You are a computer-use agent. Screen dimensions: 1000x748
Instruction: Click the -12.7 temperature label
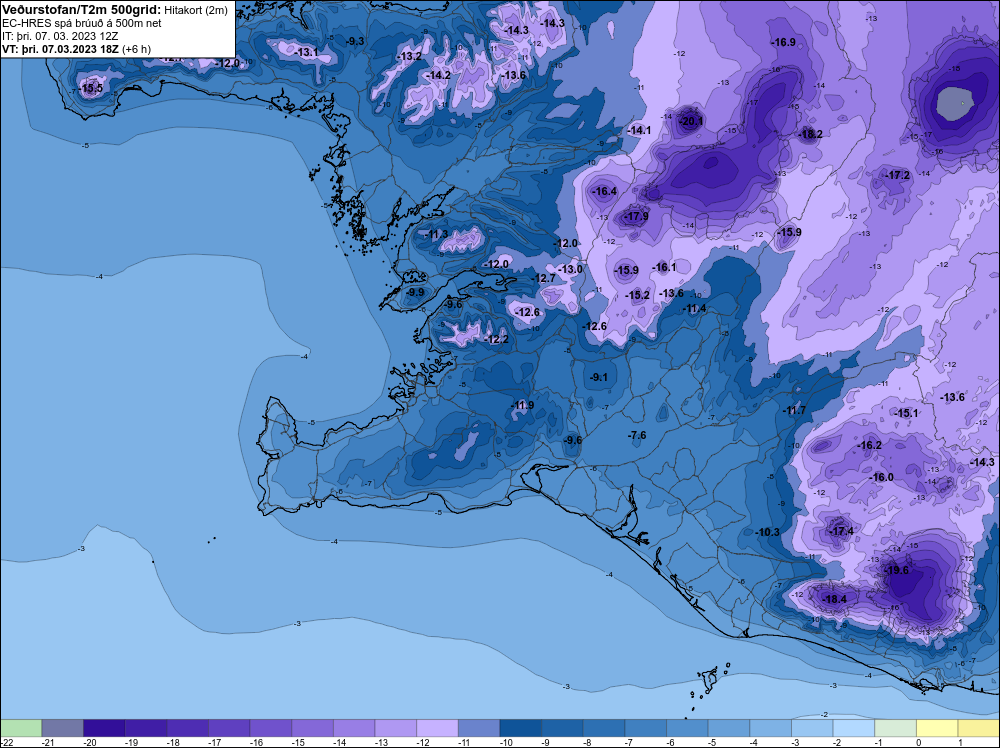[x=544, y=278]
